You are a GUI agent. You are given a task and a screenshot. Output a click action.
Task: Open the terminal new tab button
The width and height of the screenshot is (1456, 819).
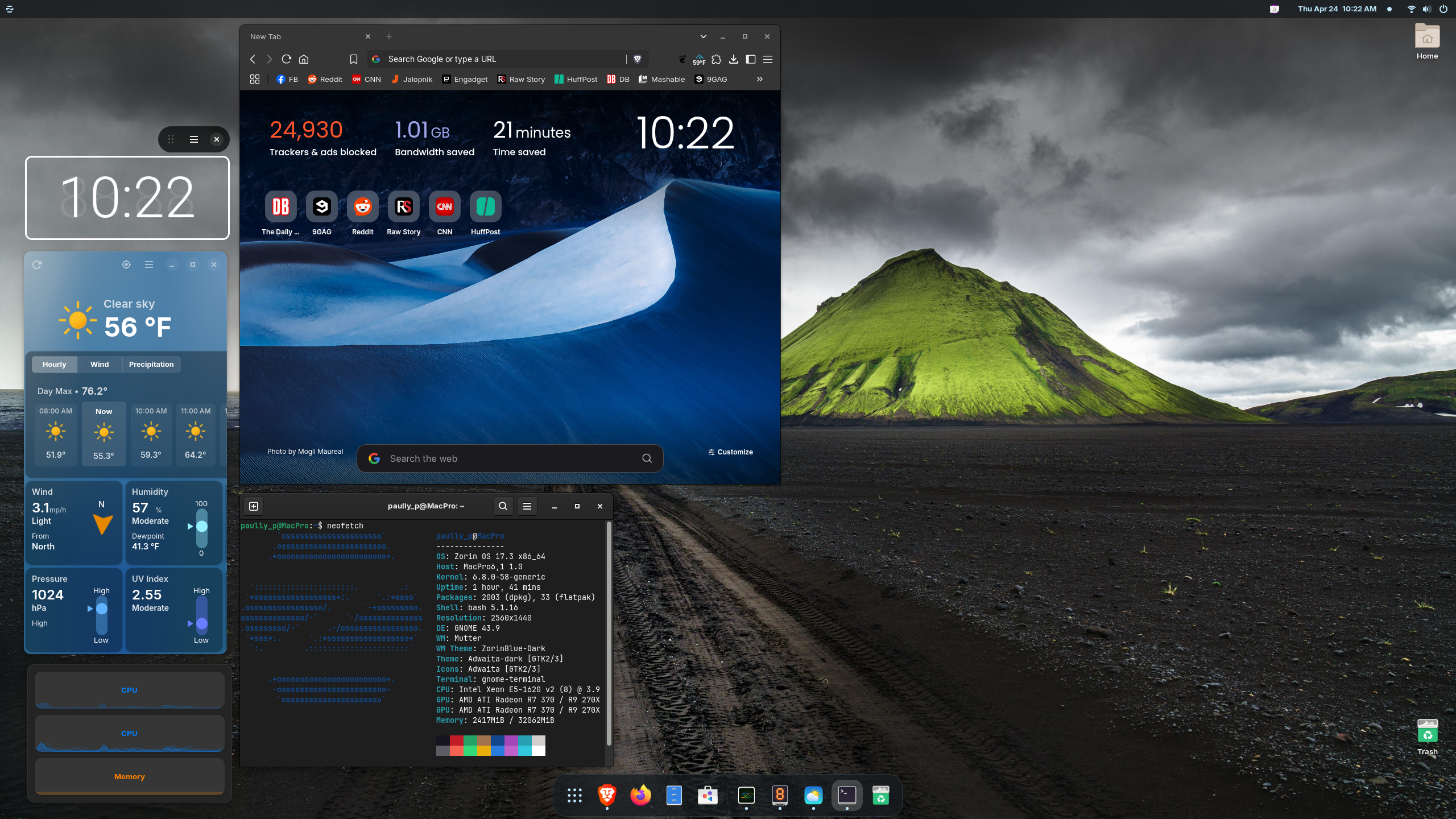254,506
